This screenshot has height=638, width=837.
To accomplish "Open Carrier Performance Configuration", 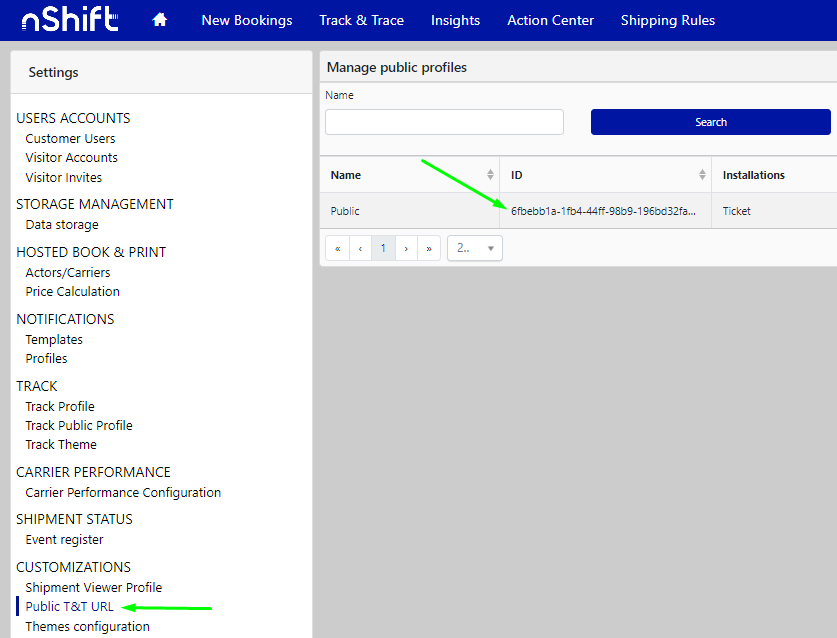I will click(123, 492).
